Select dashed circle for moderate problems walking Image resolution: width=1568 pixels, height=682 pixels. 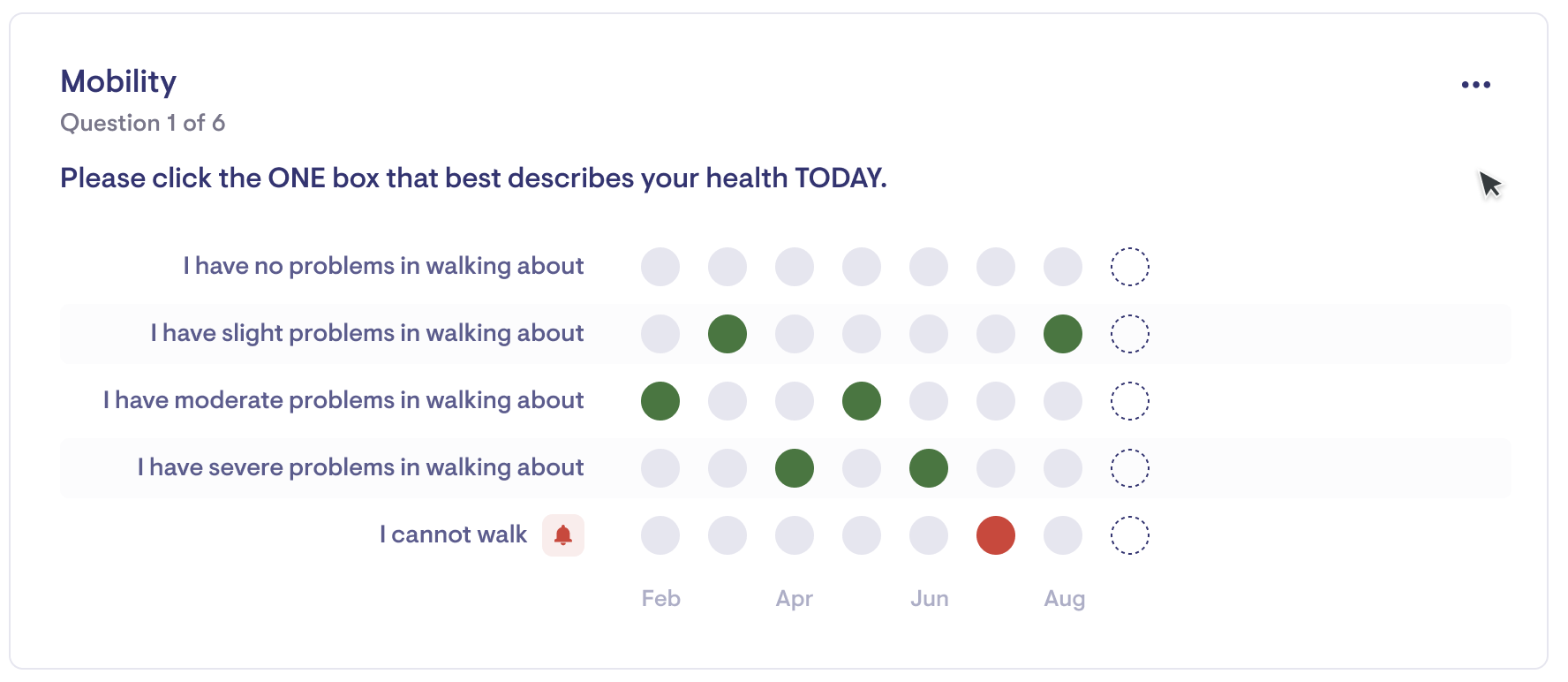pos(1129,401)
